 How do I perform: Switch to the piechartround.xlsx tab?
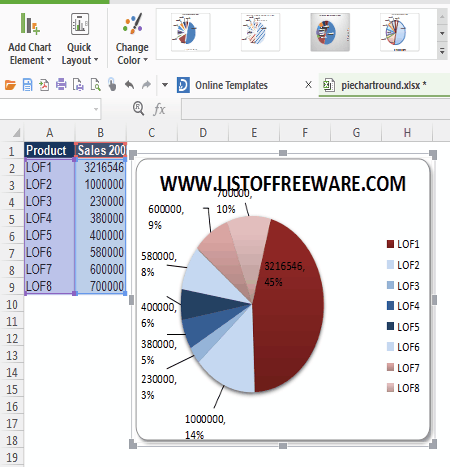(x=384, y=85)
